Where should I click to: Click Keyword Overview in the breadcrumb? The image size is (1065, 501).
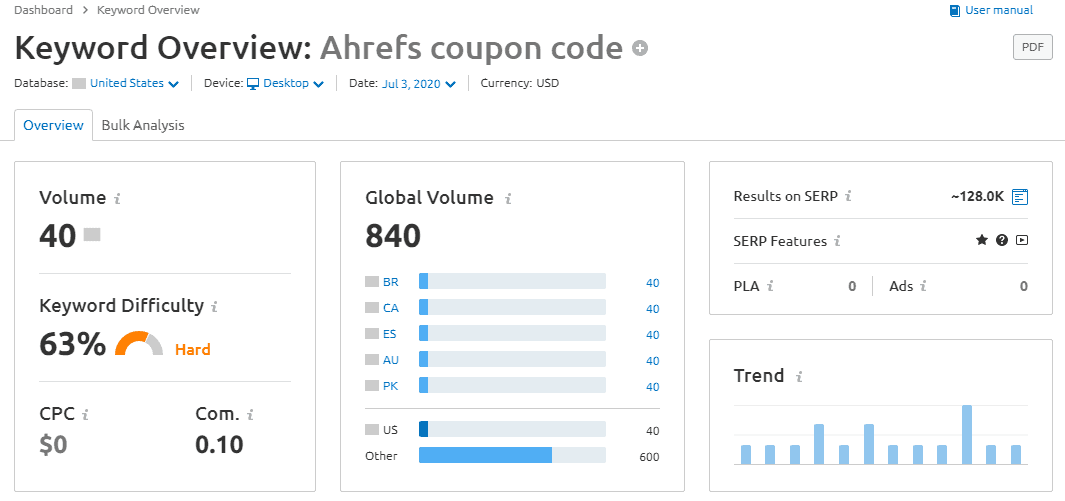[148, 10]
